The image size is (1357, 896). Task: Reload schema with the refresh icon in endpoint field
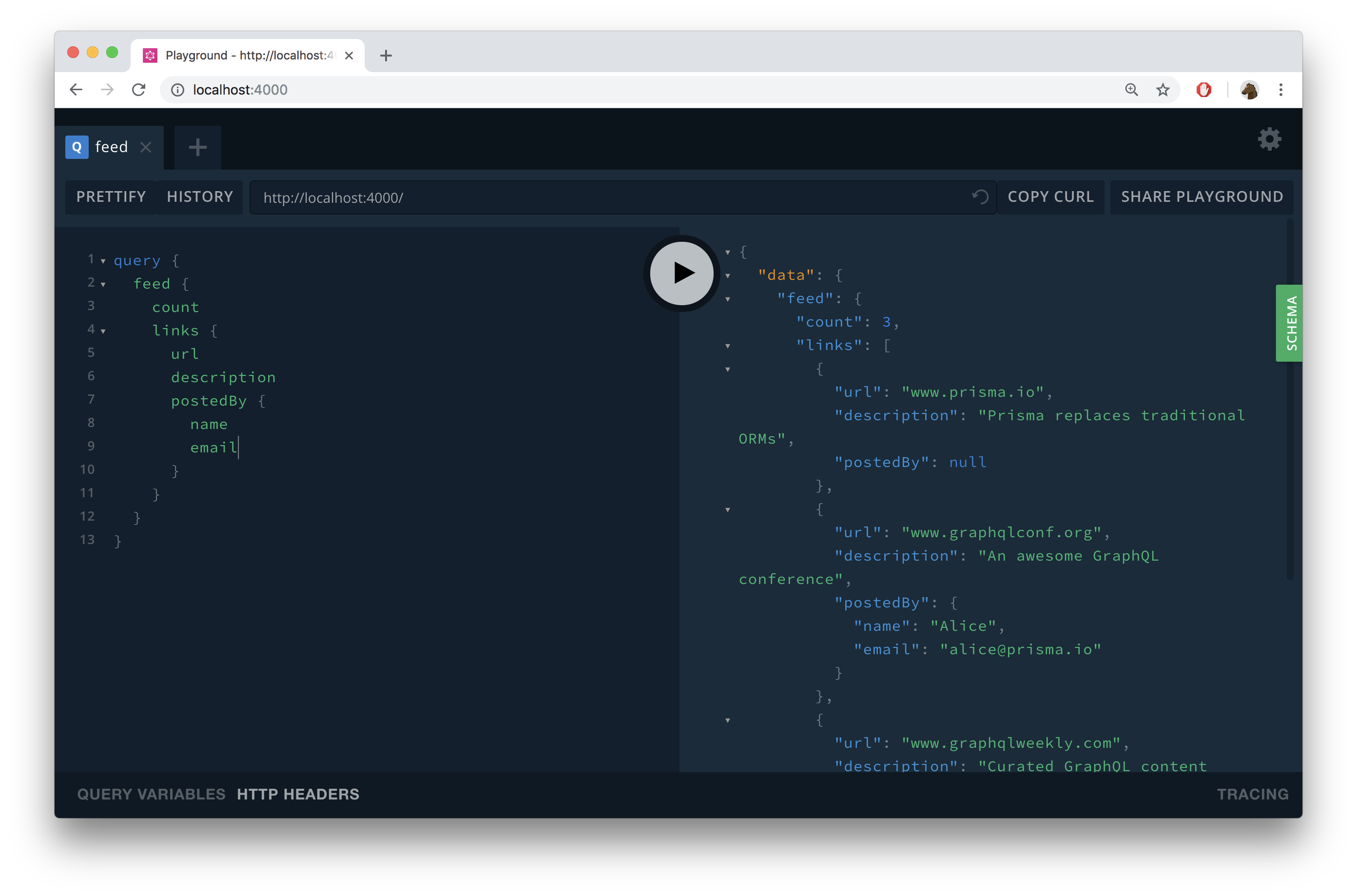pyautogui.click(x=980, y=197)
